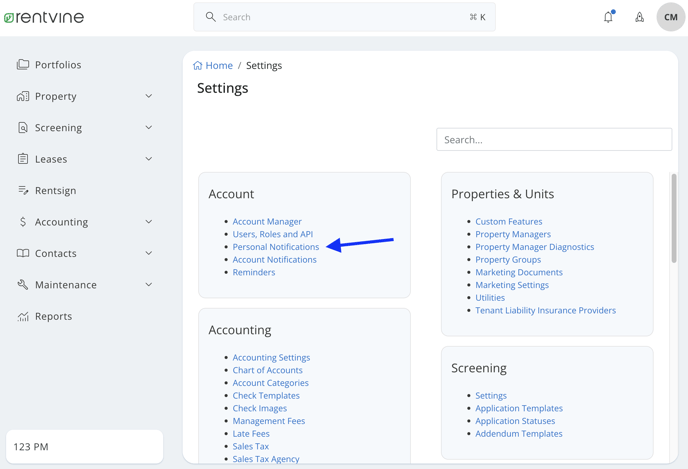Click the Maintenance wrench icon
The height and width of the screenshot is (469, 688).
coord(23,285)
